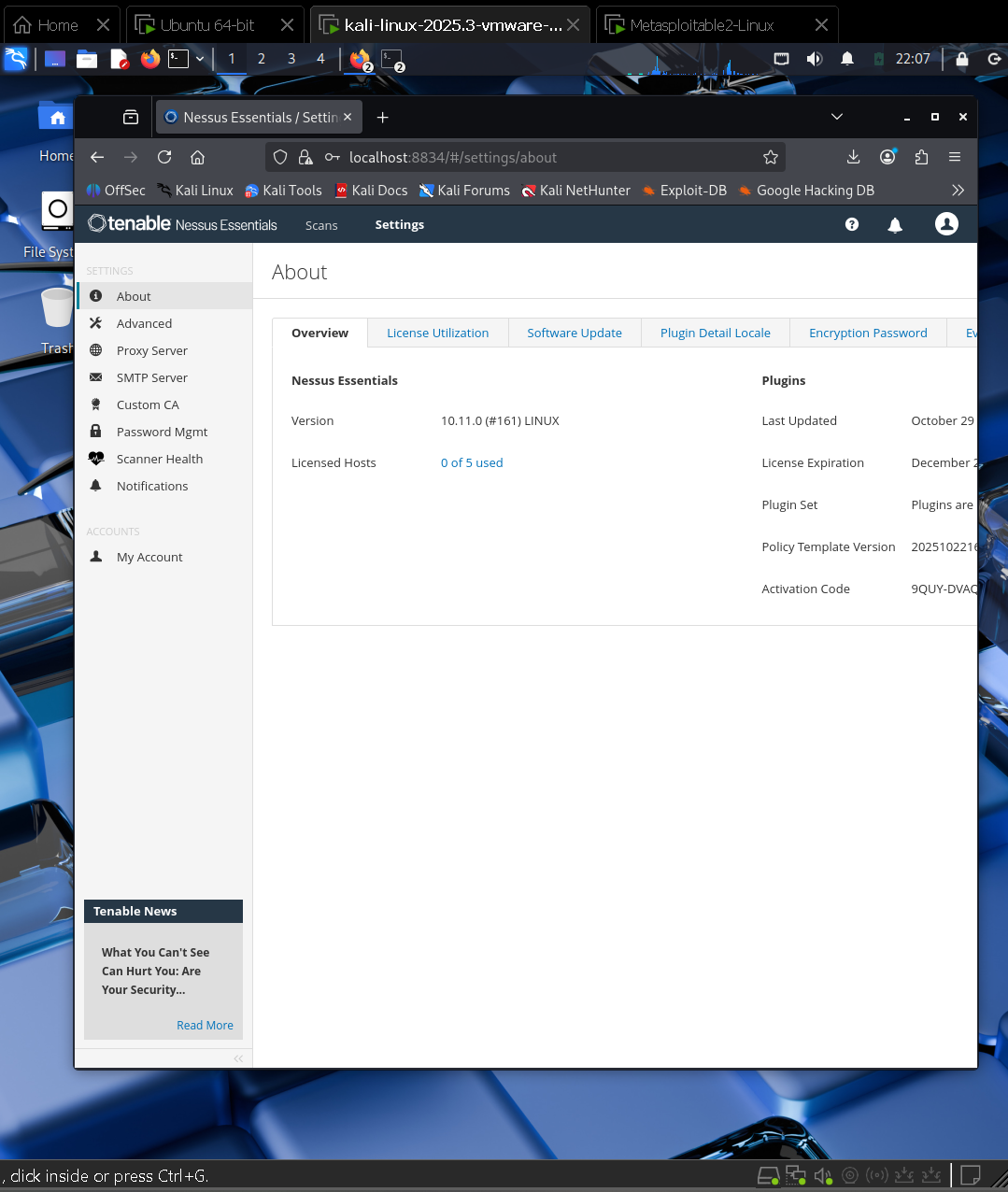Viewport: 1008px width, 1192px height.
Task: Bookmark this page with star icon
Action: (770, 157)
